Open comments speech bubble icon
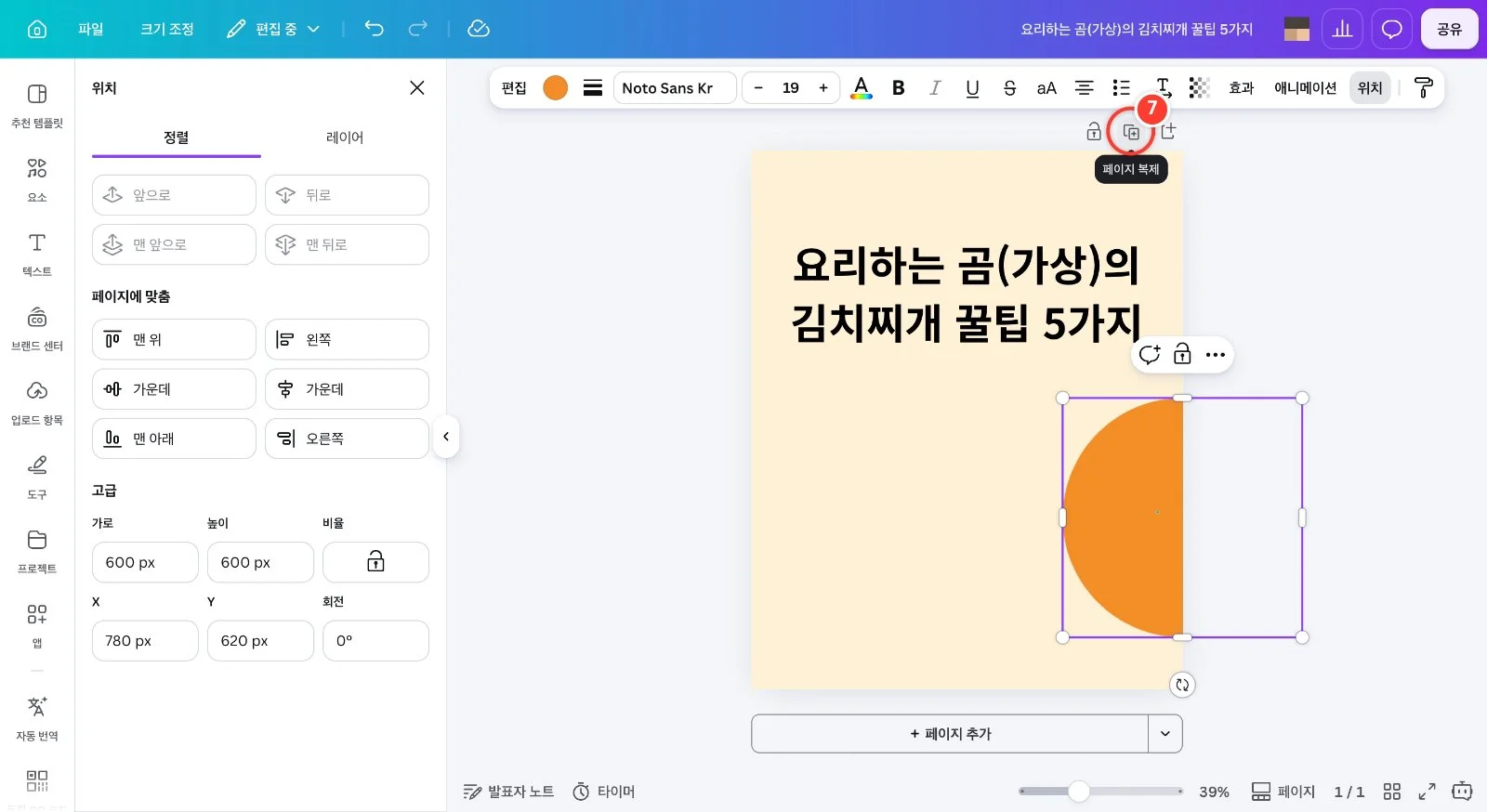The width and height of the screenshot is (1487, 812). pyautogui.click(x=1391, y=29)
